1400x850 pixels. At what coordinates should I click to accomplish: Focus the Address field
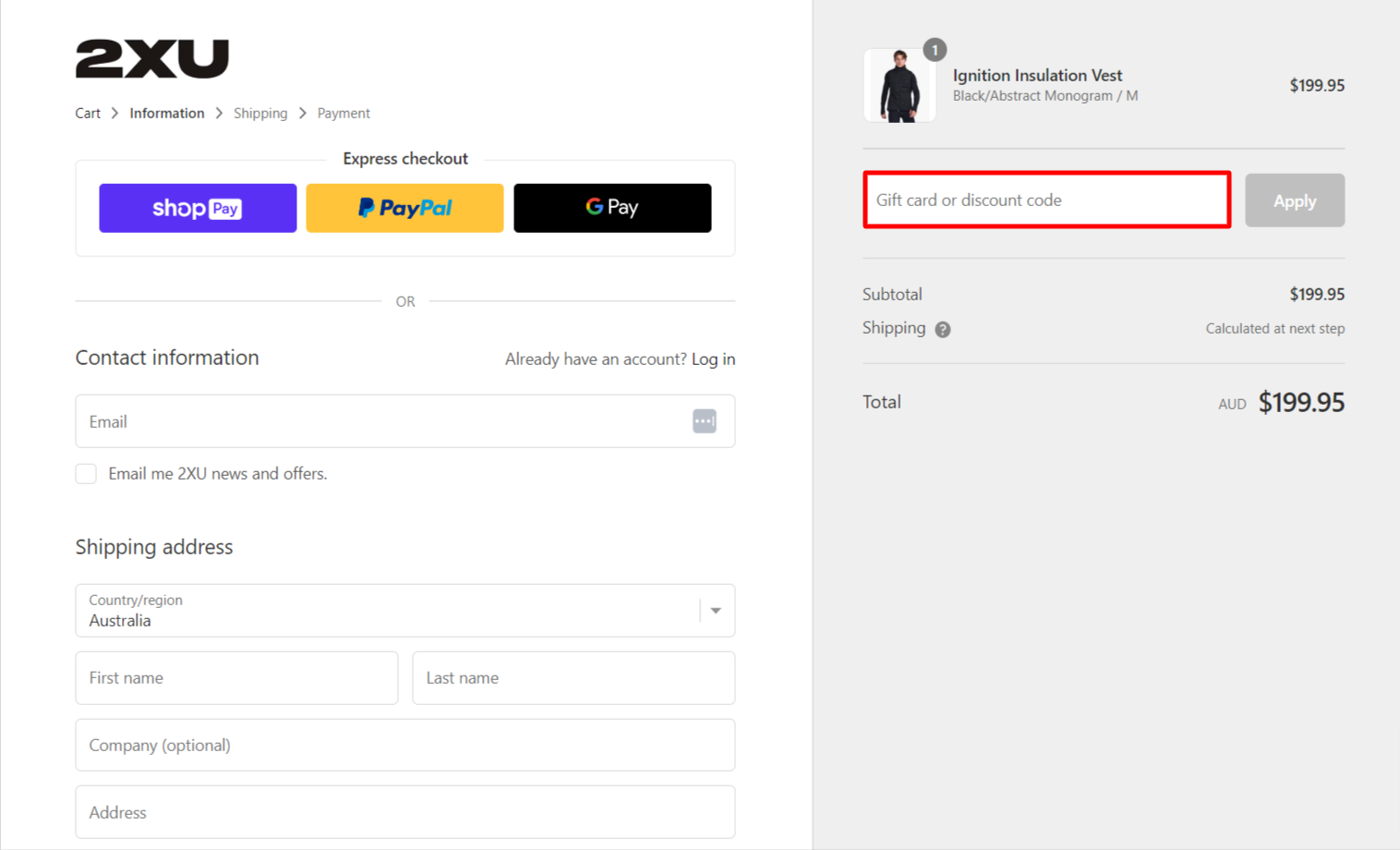point(405,812)
